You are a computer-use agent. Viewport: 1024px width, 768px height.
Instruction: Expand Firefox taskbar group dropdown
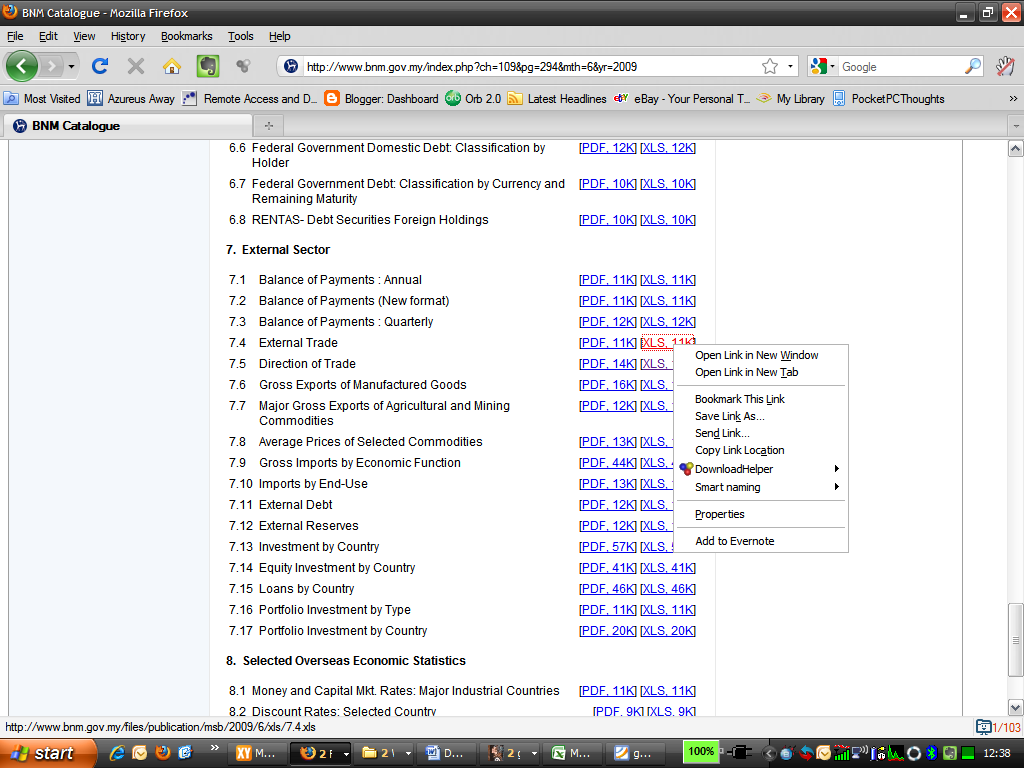tap(346, 754)
